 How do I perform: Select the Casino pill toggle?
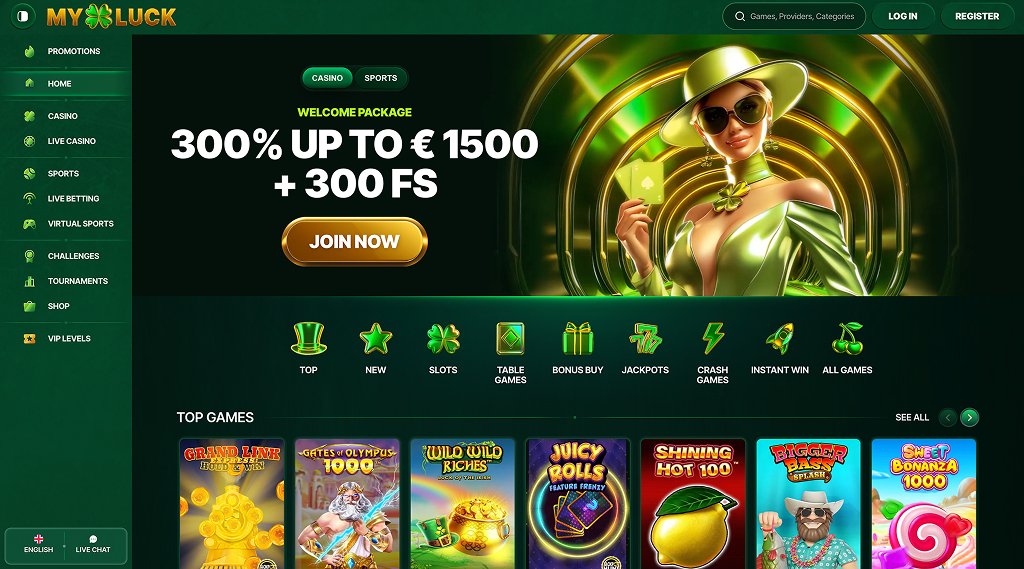[327, 78]
